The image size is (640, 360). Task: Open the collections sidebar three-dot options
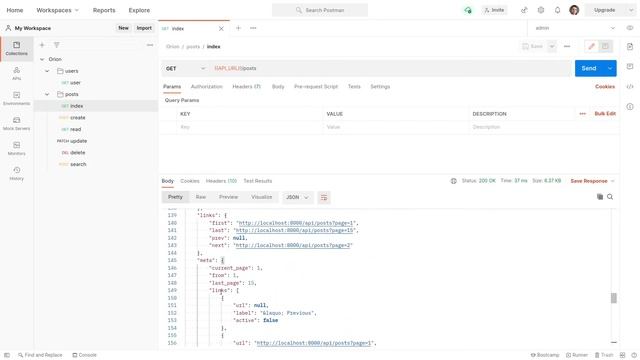point(150,45)
